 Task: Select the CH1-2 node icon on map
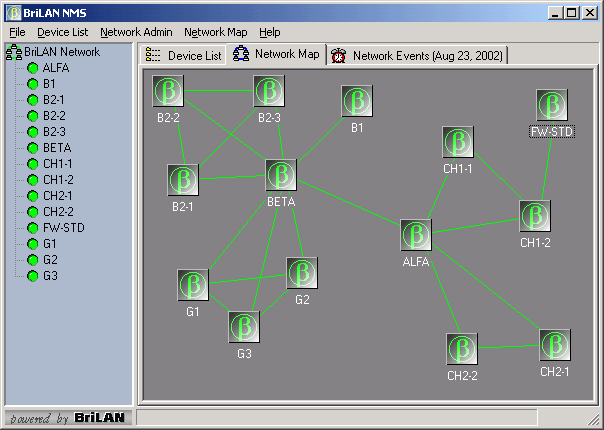[x=535, y=216]
